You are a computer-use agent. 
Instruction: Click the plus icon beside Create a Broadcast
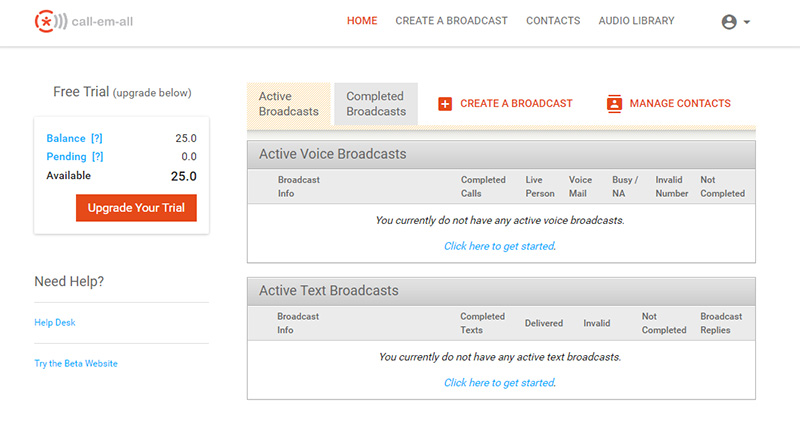coord(445,104)
